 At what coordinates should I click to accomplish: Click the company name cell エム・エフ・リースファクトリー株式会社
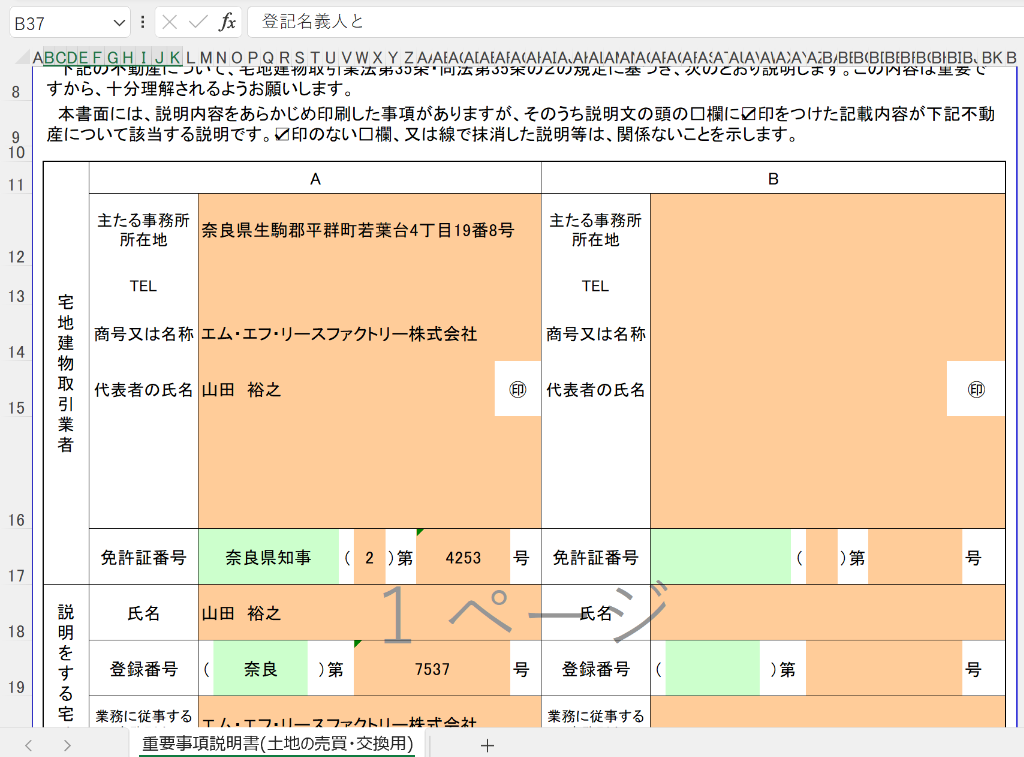coord(340,334)
